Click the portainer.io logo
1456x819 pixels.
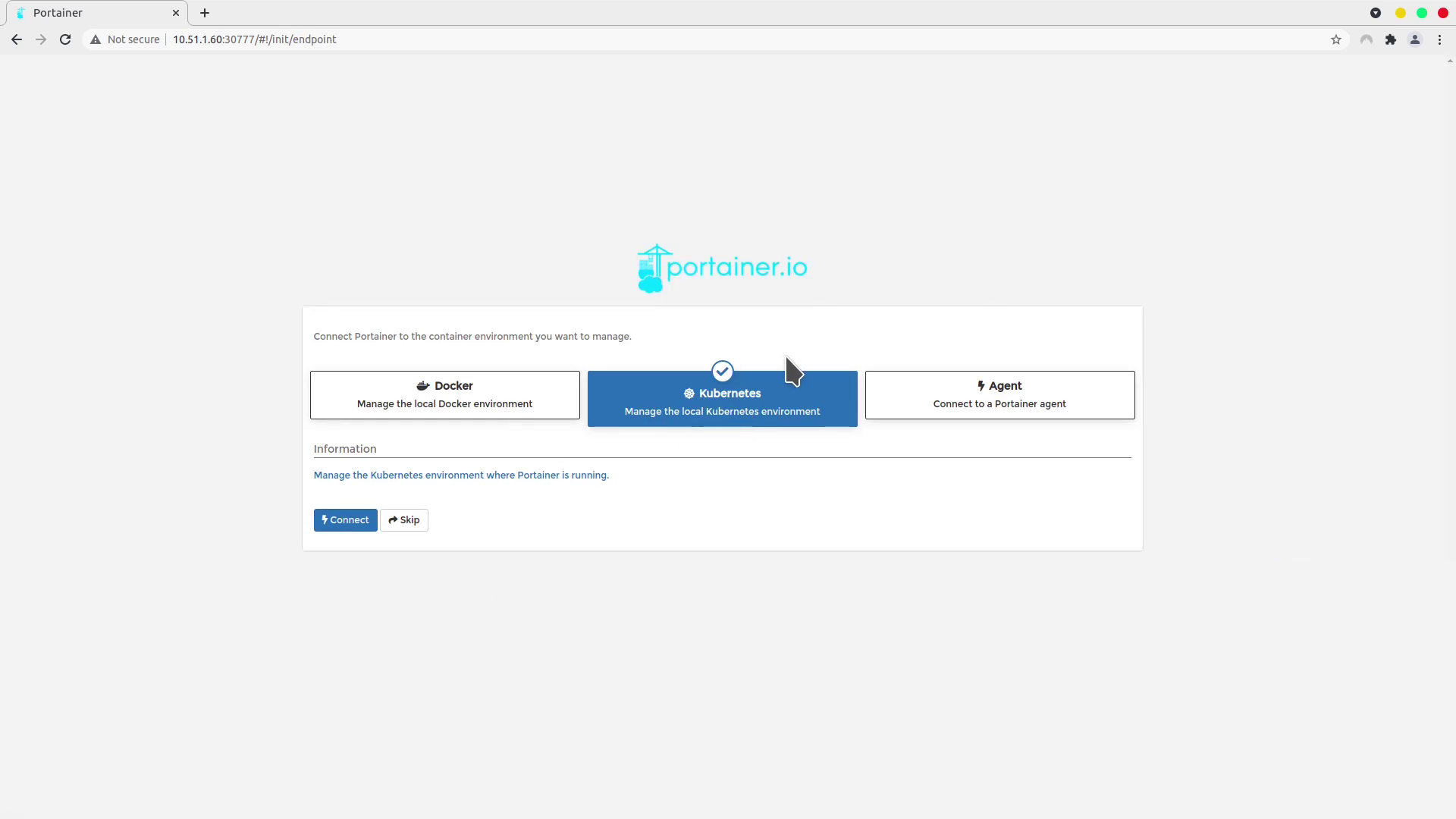(x=722, y=268)
